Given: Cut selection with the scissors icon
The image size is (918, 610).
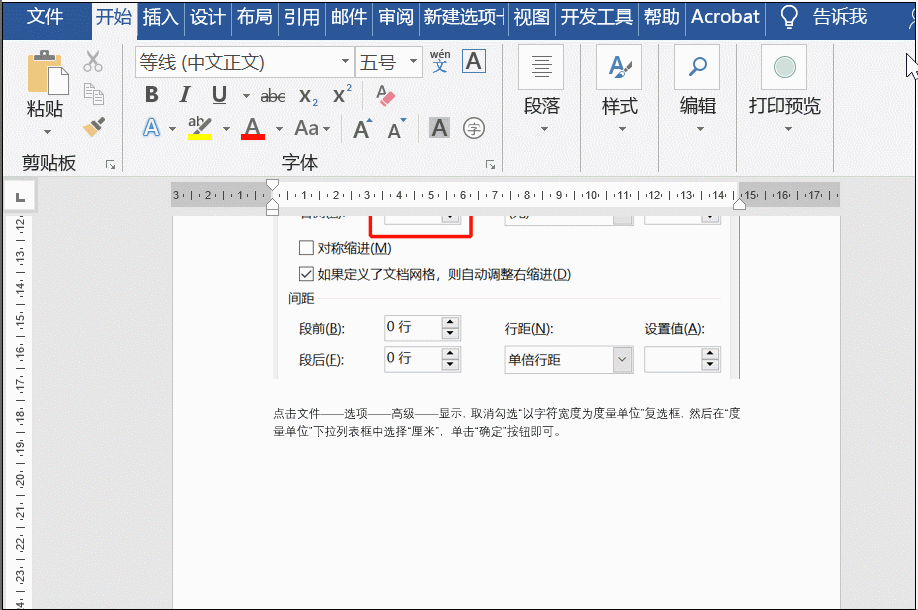Looking at the screenshot, I should (x=93, y=61).
